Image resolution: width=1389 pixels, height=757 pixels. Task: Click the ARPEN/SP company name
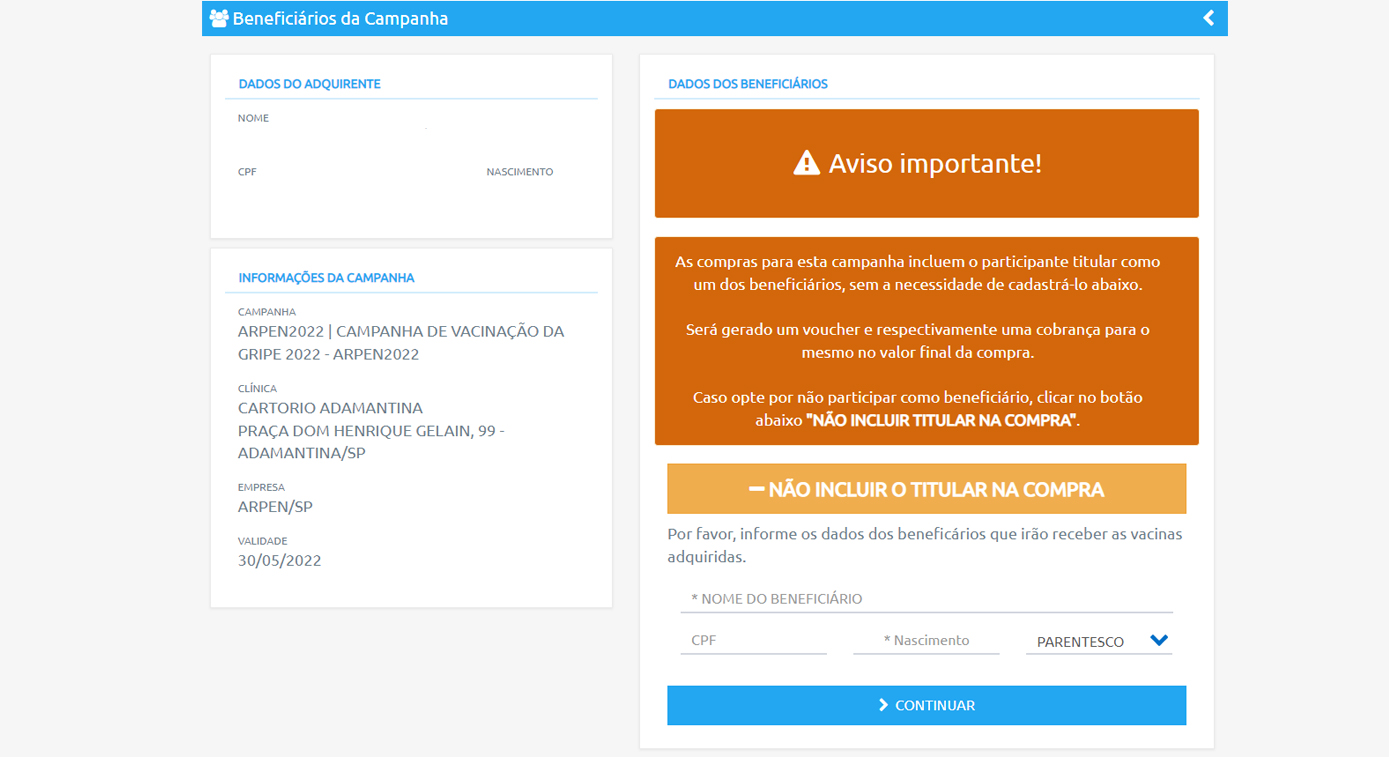(x=275, y=507)
